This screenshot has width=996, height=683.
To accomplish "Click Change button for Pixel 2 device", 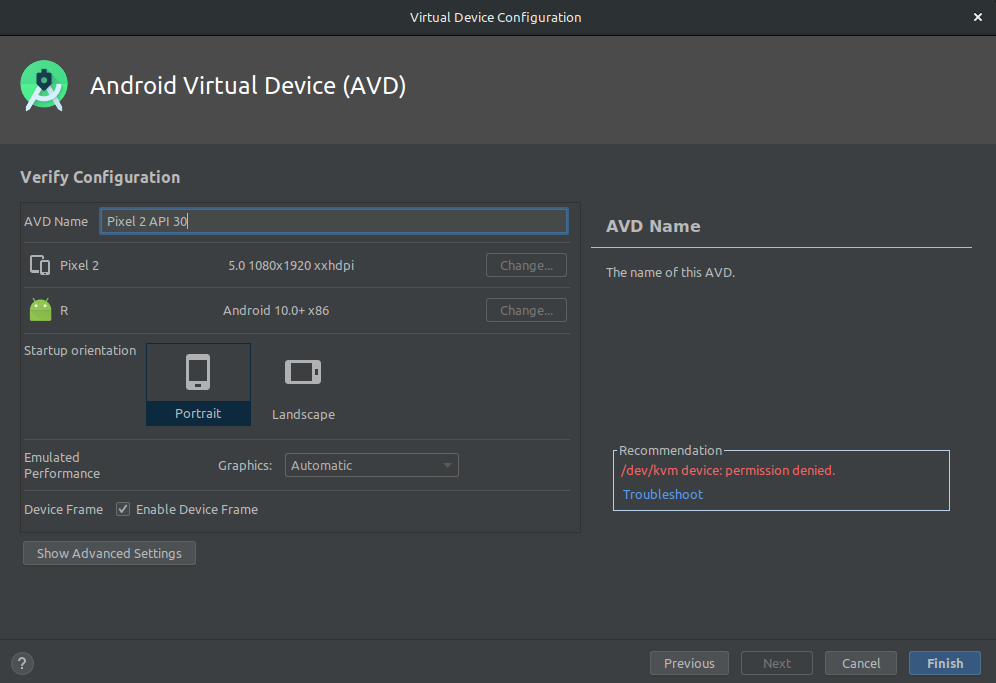I will point(526,265).
